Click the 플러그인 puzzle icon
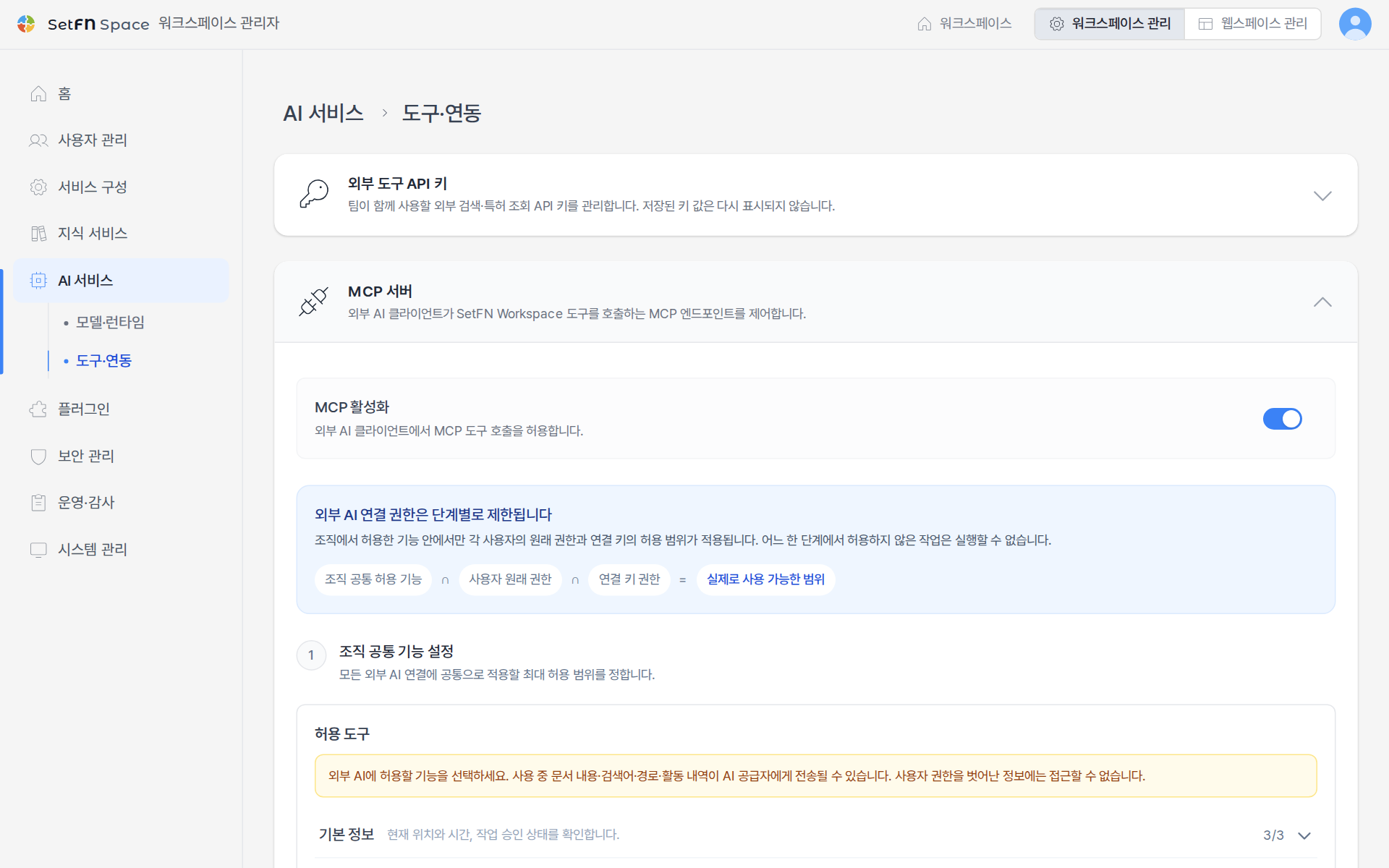 pyautogui.click(x=38, y=409)
